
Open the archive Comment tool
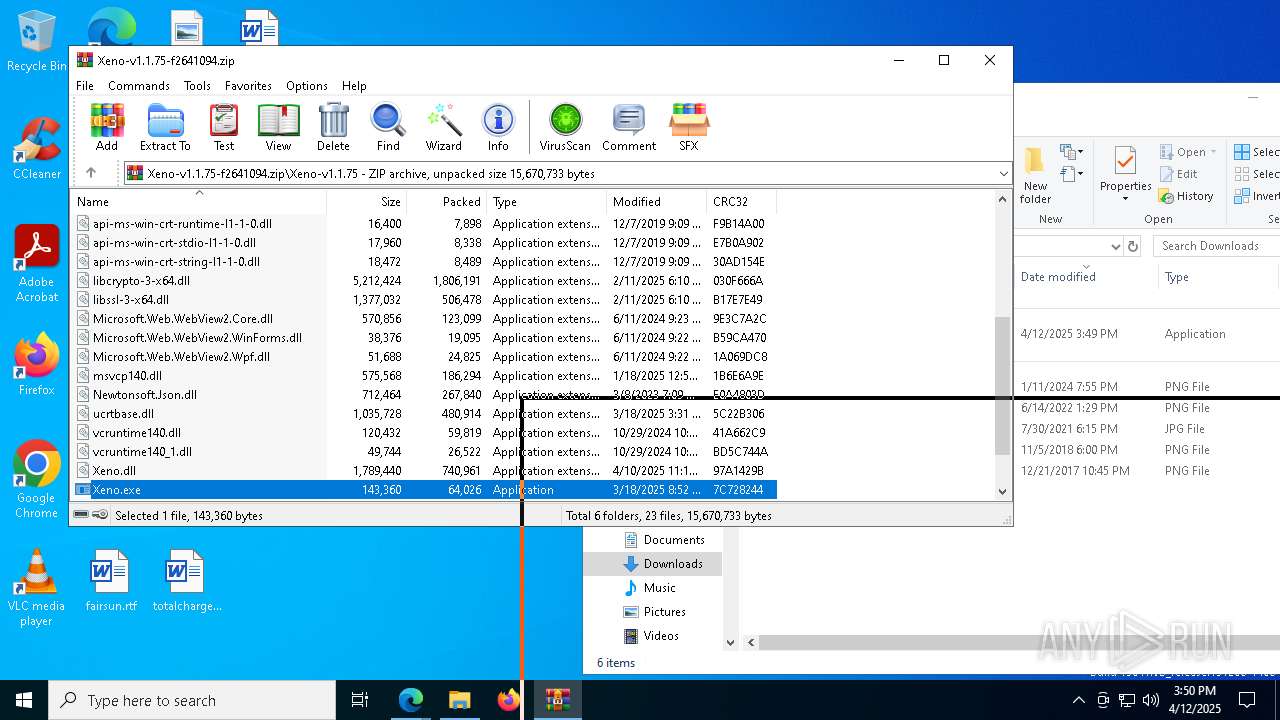(x=629, y=127)
